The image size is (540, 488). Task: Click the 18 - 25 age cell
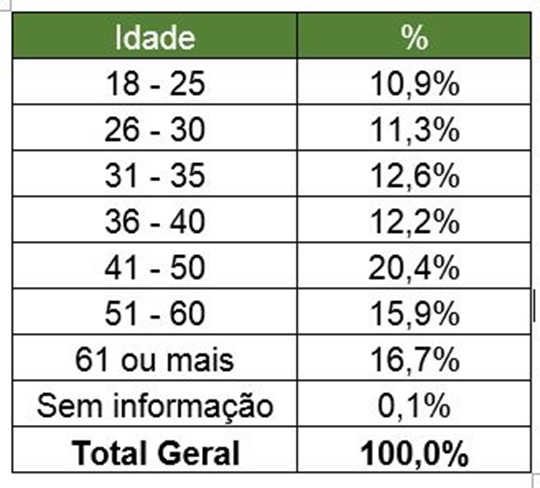point(154,81)
